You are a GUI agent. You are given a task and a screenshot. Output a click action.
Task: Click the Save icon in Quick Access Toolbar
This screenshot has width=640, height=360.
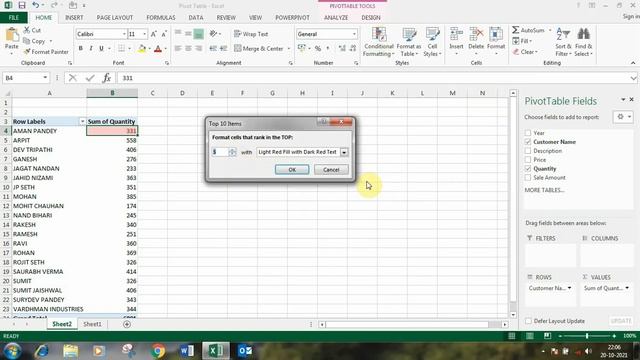22,5
